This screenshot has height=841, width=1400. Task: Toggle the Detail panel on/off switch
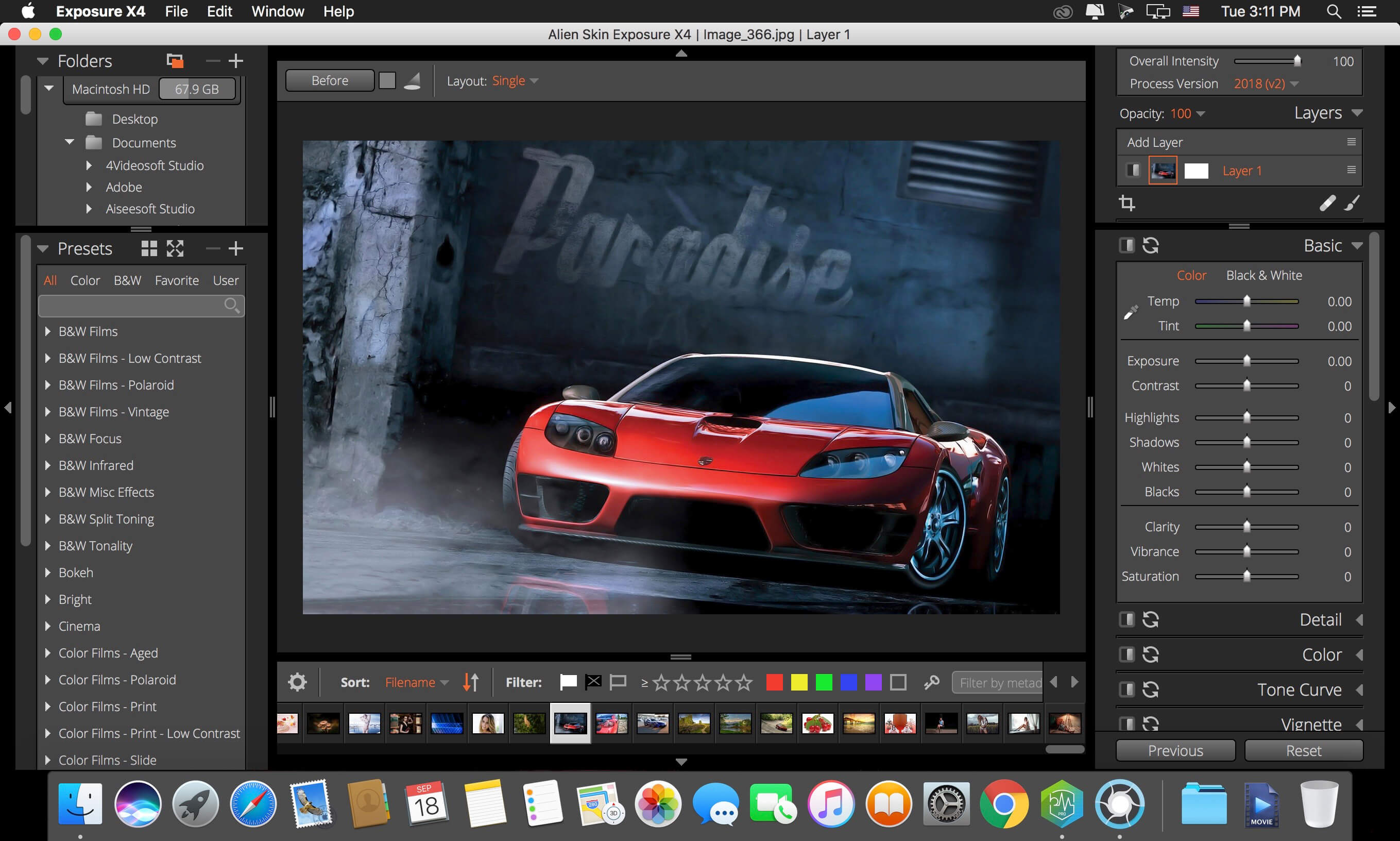click(1126, 619)
